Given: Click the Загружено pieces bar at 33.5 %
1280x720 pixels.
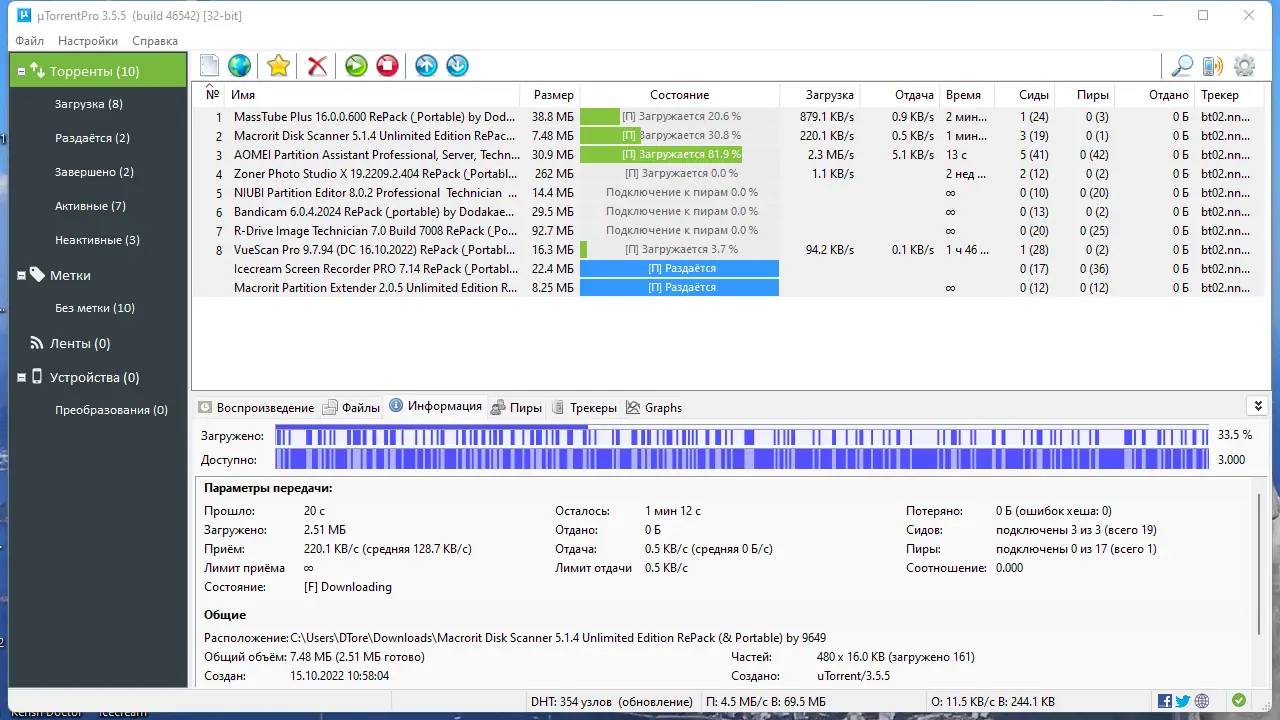Looking at the screenshot, I should [741, 436].
